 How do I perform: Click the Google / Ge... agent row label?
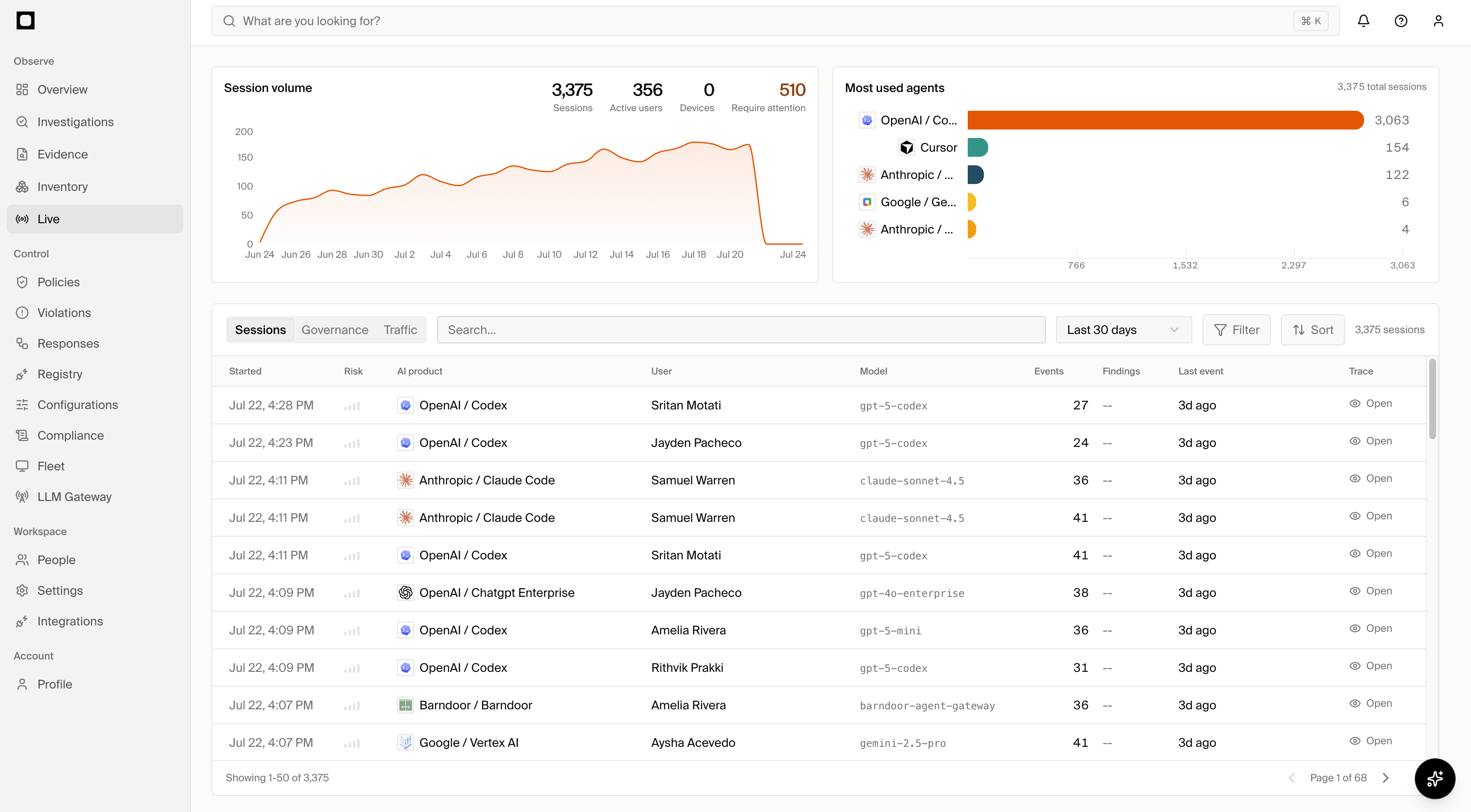[x=918, y=202]
